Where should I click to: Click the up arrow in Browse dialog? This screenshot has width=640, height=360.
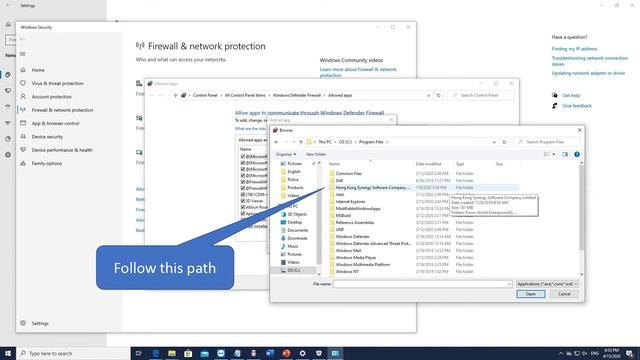(301, 142)
